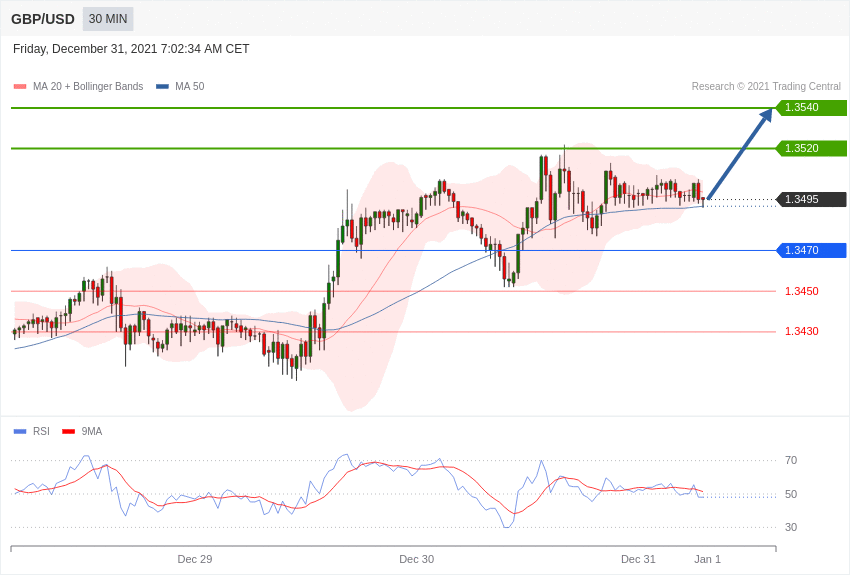Click the RSI 70 level label
The image size is (850, 576).
791,460
